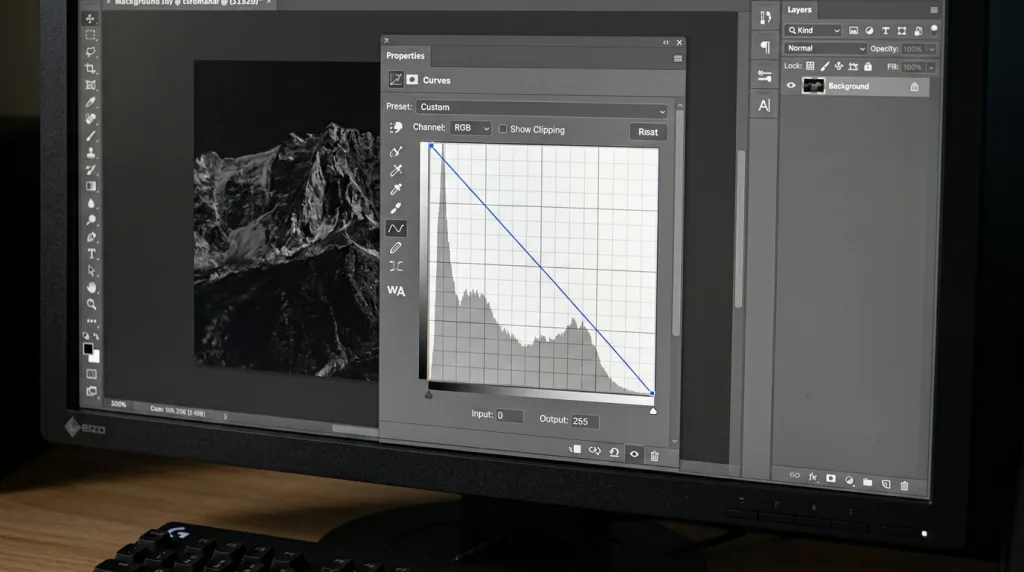Change the screen mode

91,391
